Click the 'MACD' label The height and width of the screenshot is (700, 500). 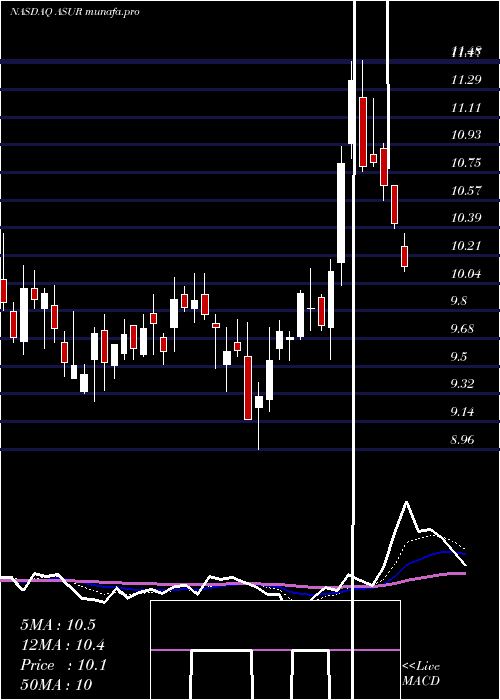pos(421,681)
